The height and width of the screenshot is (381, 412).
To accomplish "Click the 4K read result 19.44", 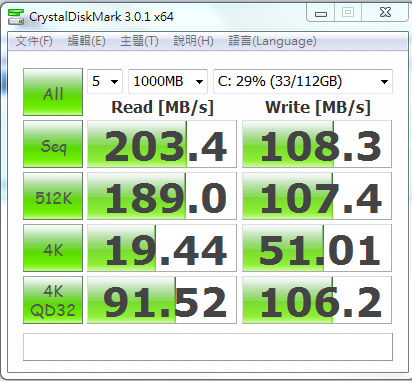I will click(162, 248).
